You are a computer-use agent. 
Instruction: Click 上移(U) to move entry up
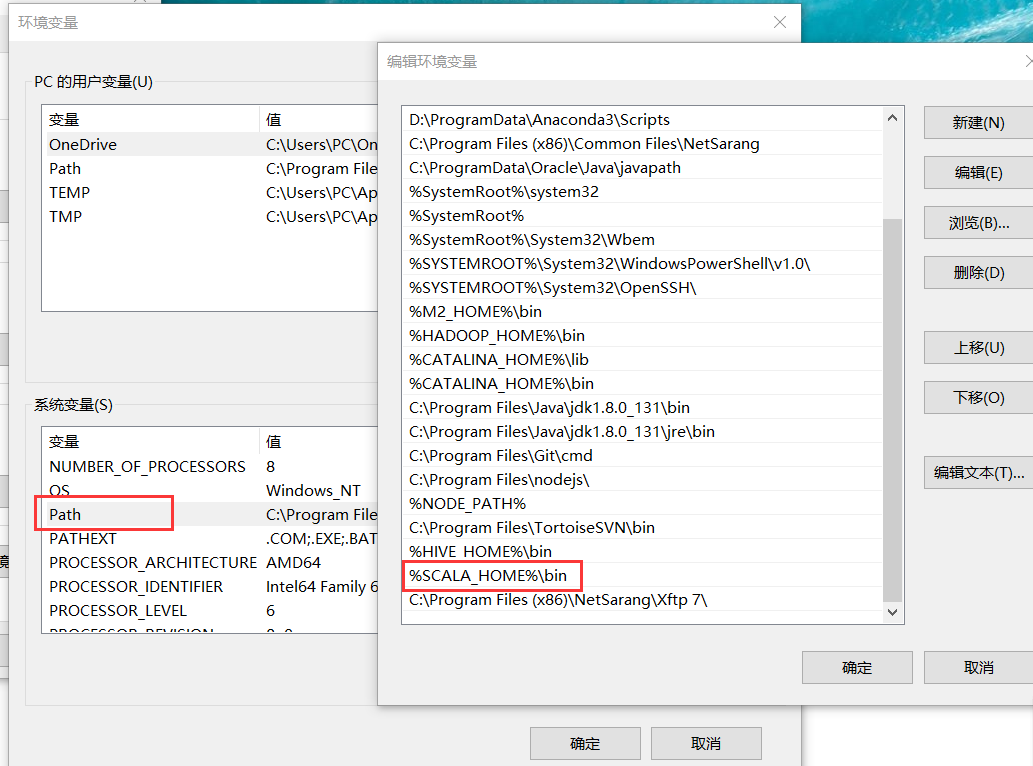click(x=978, y=348)
